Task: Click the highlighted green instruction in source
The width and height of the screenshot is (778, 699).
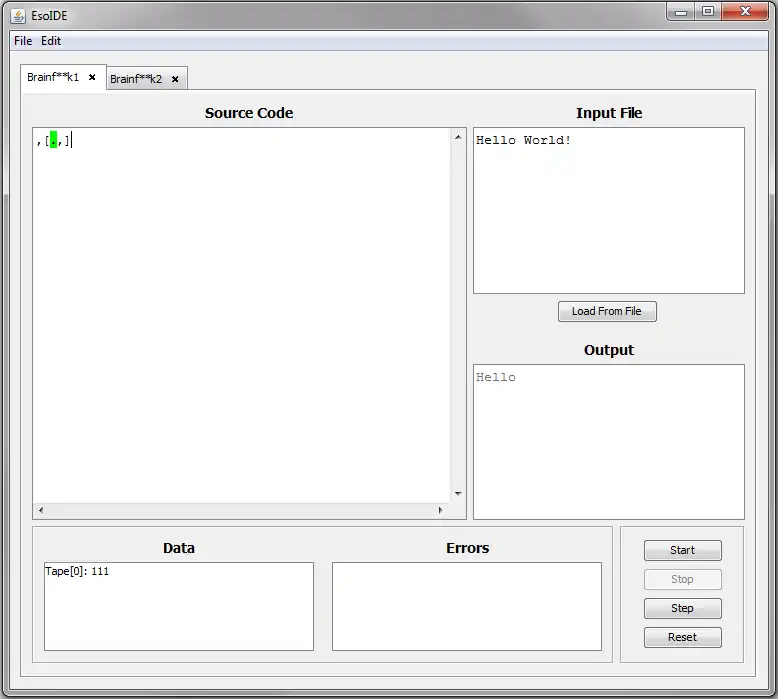Action: click(x=54, y=140)
